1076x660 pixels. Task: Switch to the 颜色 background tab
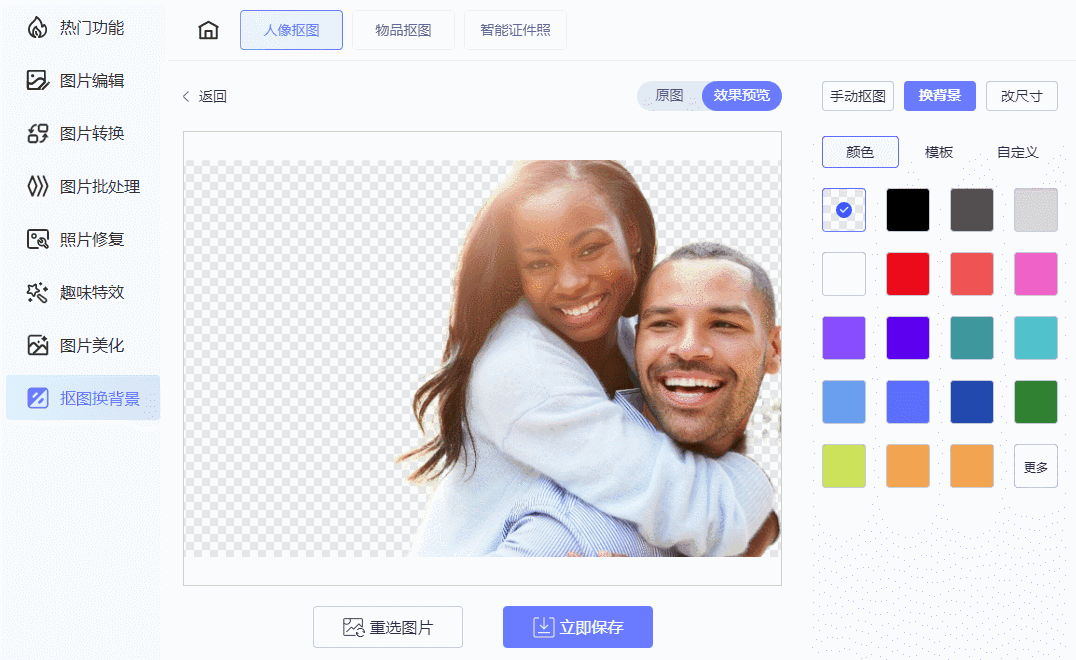tap(860, 152)
